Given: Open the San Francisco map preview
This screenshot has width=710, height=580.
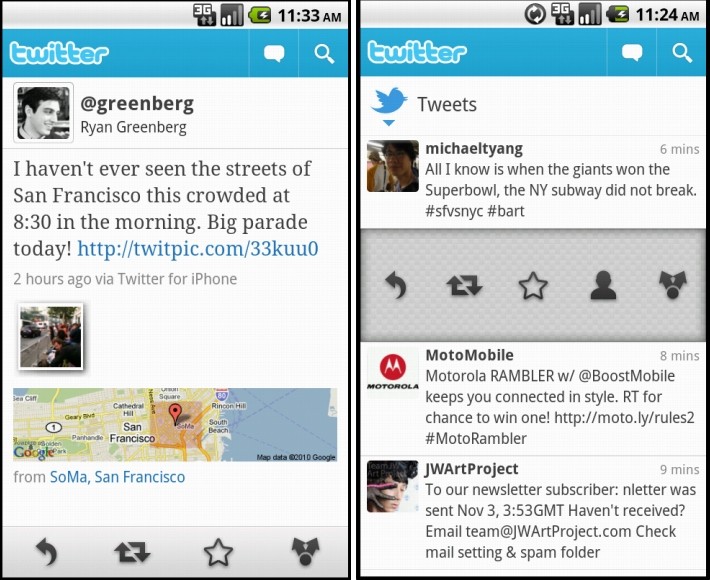Looking at the screenshot, I should [175, 424].
